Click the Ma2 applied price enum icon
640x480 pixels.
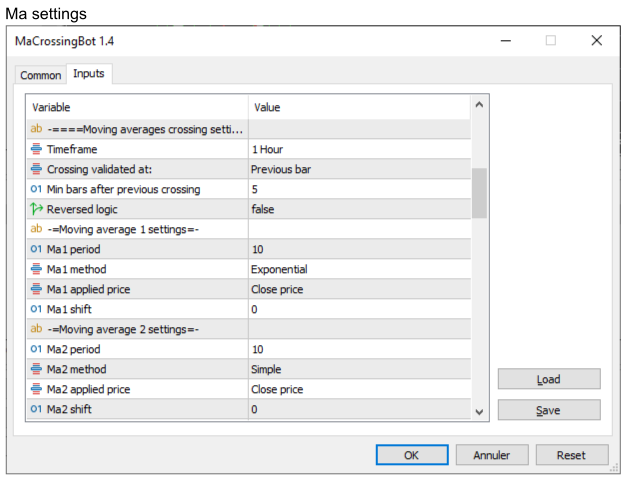[36, 389]
